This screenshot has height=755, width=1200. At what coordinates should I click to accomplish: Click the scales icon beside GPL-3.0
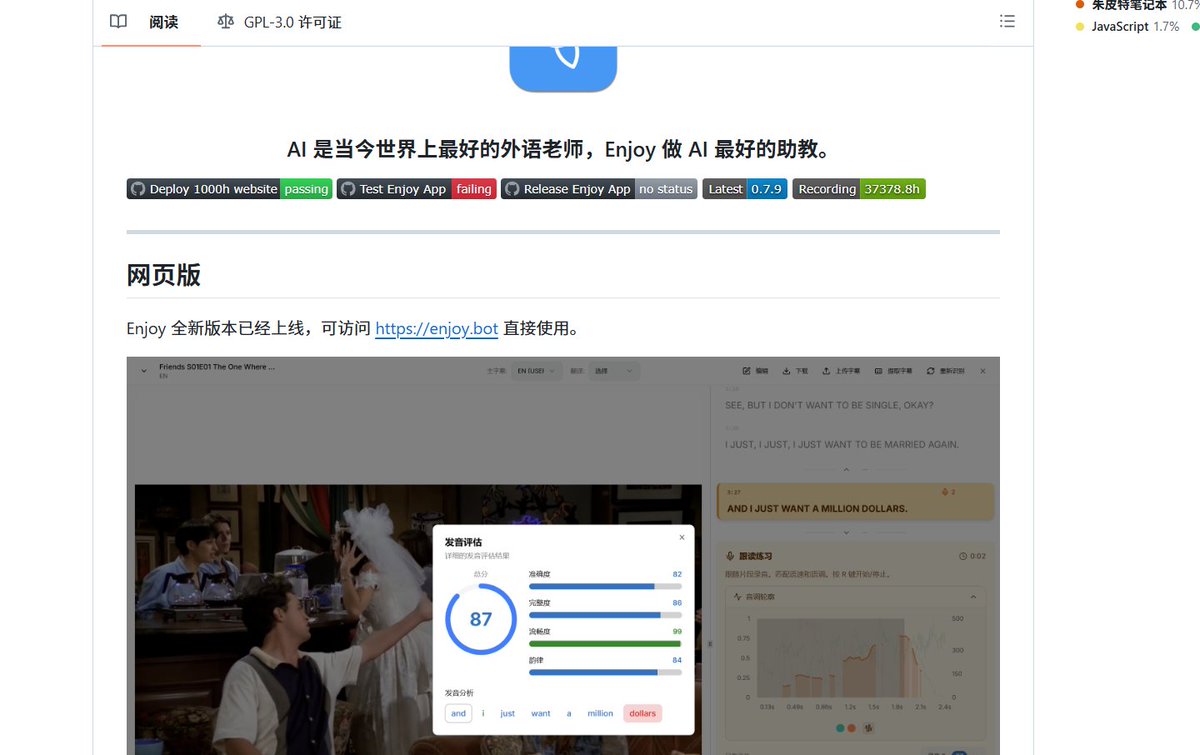(226, 22)
